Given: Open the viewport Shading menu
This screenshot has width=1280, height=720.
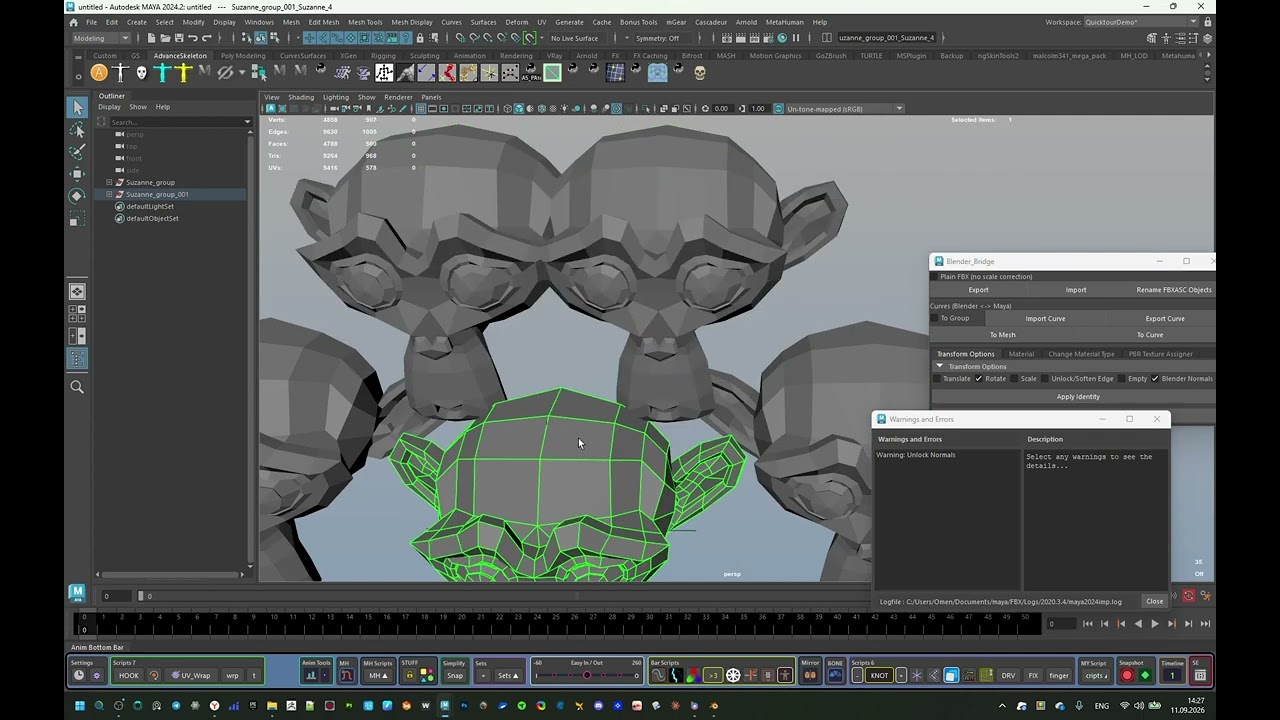Looking at the screenshot, I should [301, 97].
